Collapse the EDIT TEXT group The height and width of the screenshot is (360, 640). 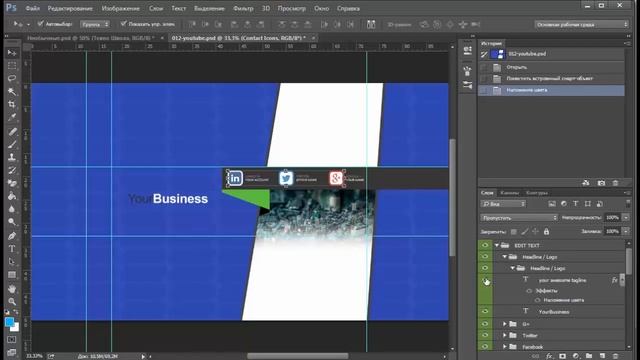(497, 245)
